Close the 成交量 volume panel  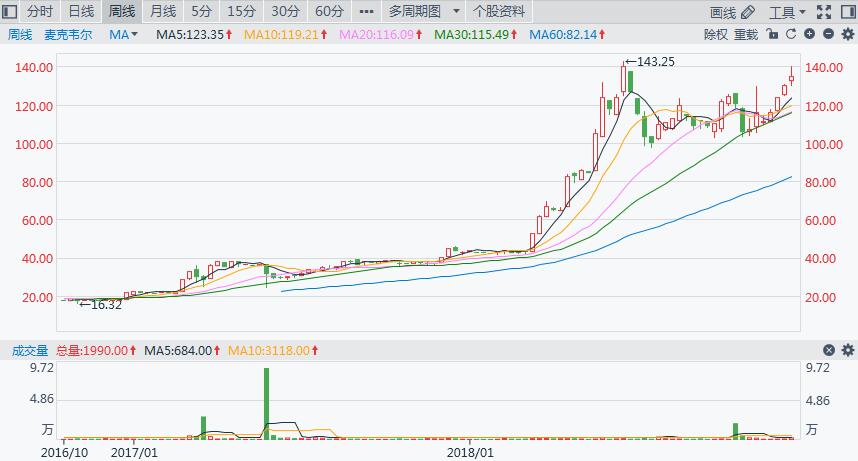pos(829,350)
